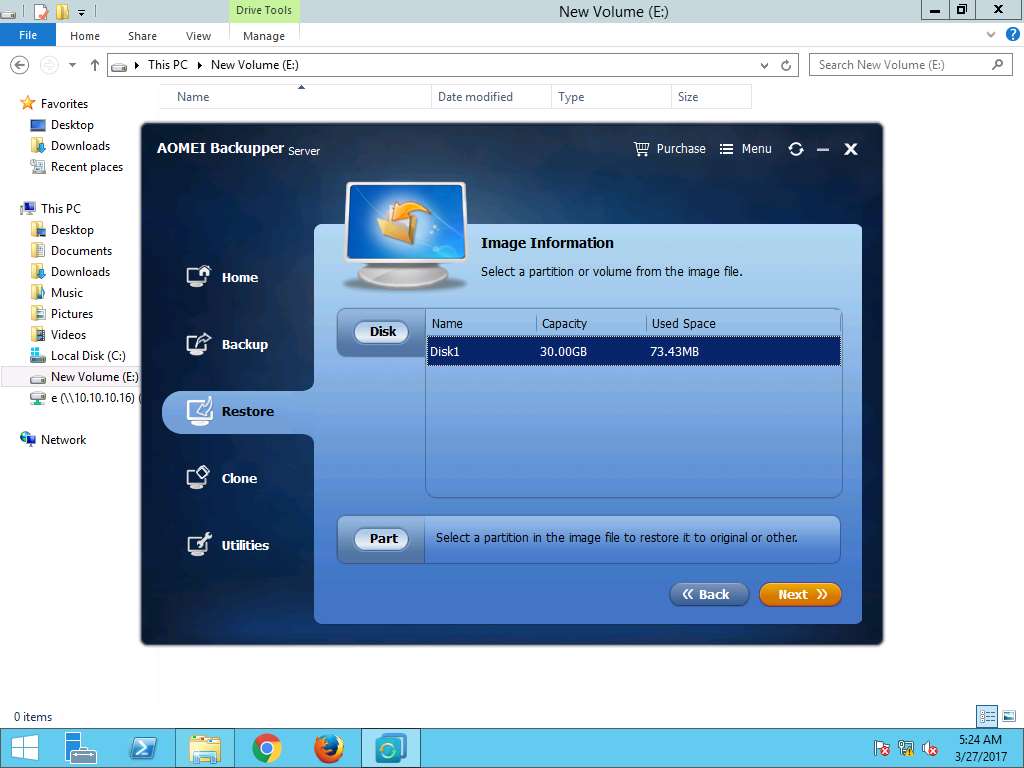The width and height of the screenshot is (1024, 768).
Task: Open the Share ribbon tab in Explorer
Action: pyautogui.click(x=142, y=36)
